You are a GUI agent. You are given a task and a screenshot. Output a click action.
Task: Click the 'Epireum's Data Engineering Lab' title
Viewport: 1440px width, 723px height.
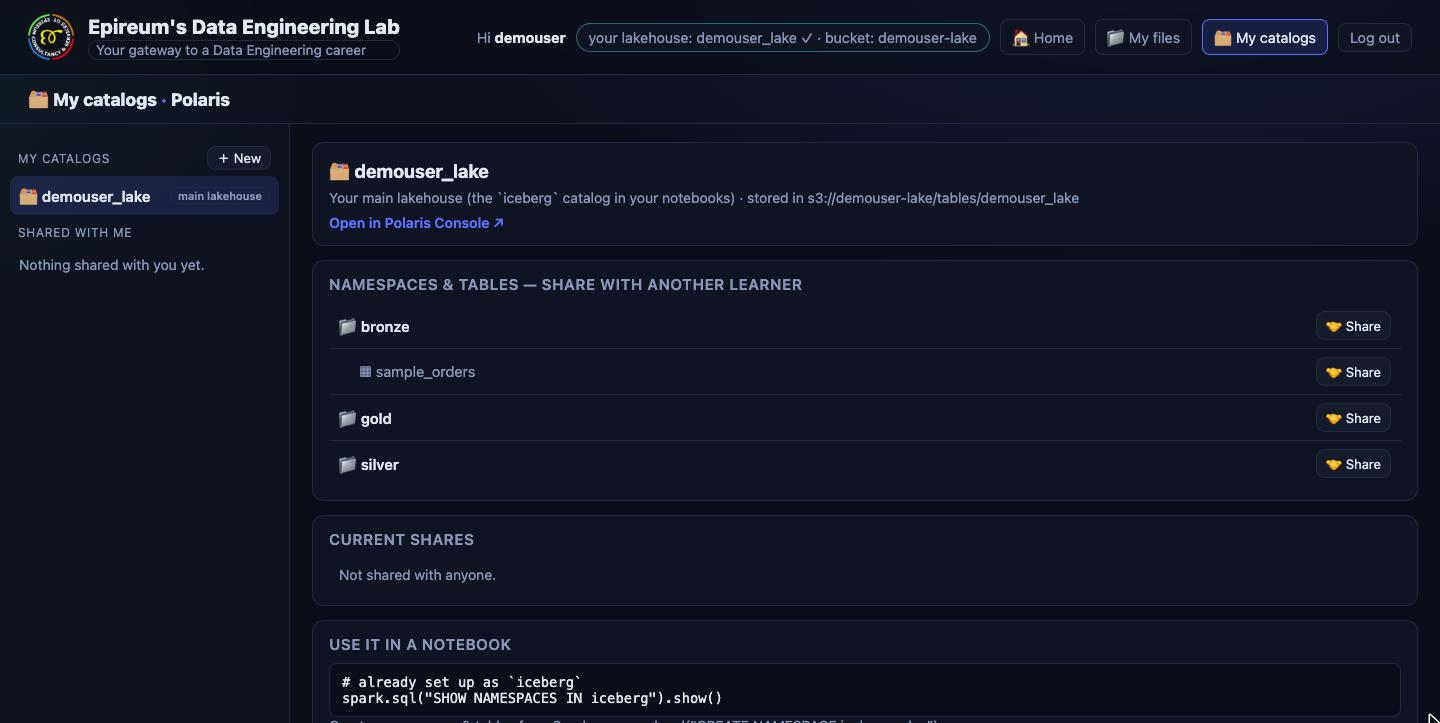point(243,27)
